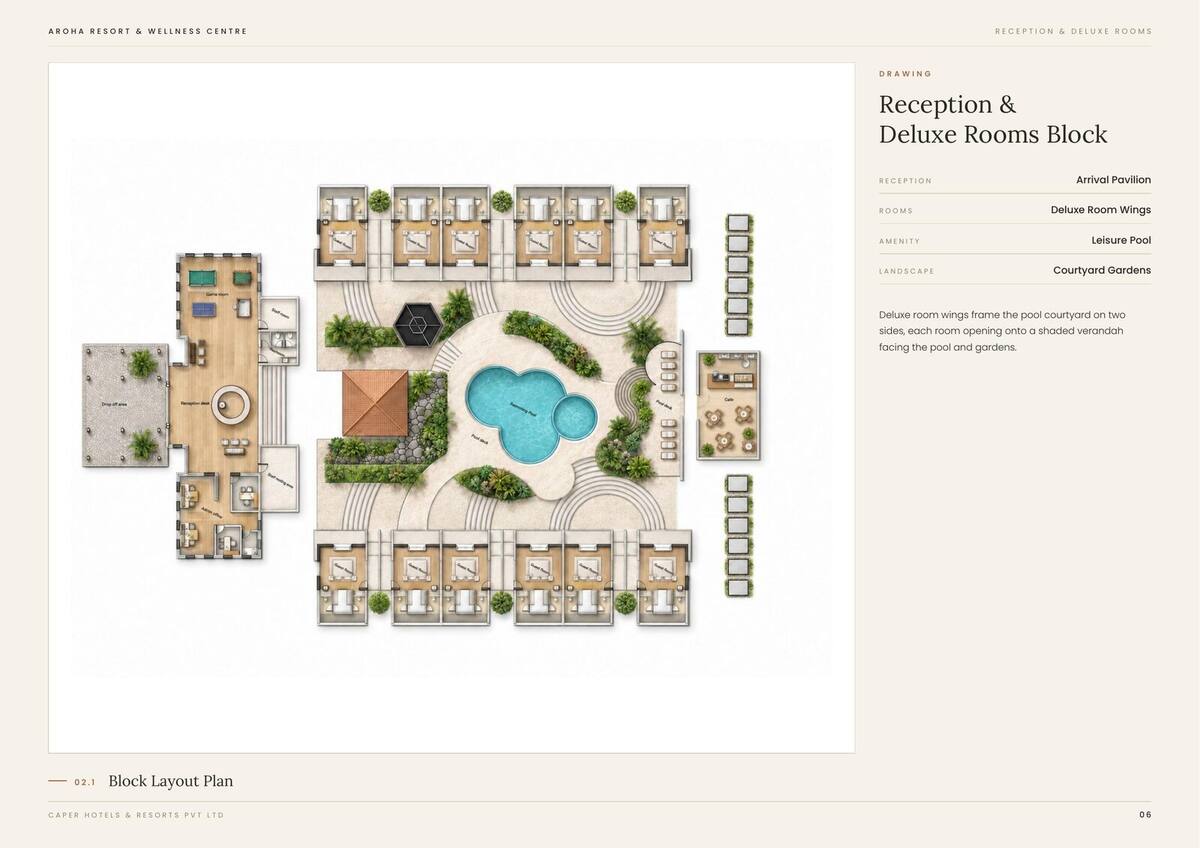Click the "Game room" label on the plan
Screen dimensions: 1200x848
coord(215,295)
